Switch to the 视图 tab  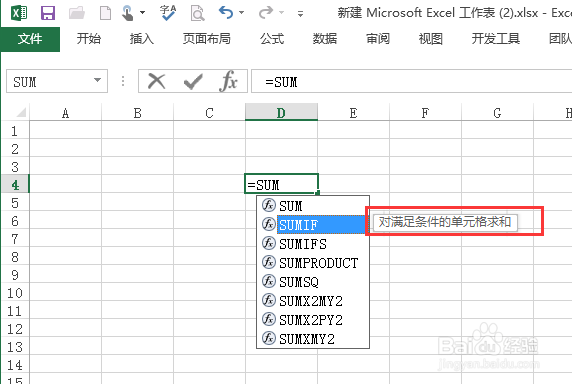(x=430, y=39)
